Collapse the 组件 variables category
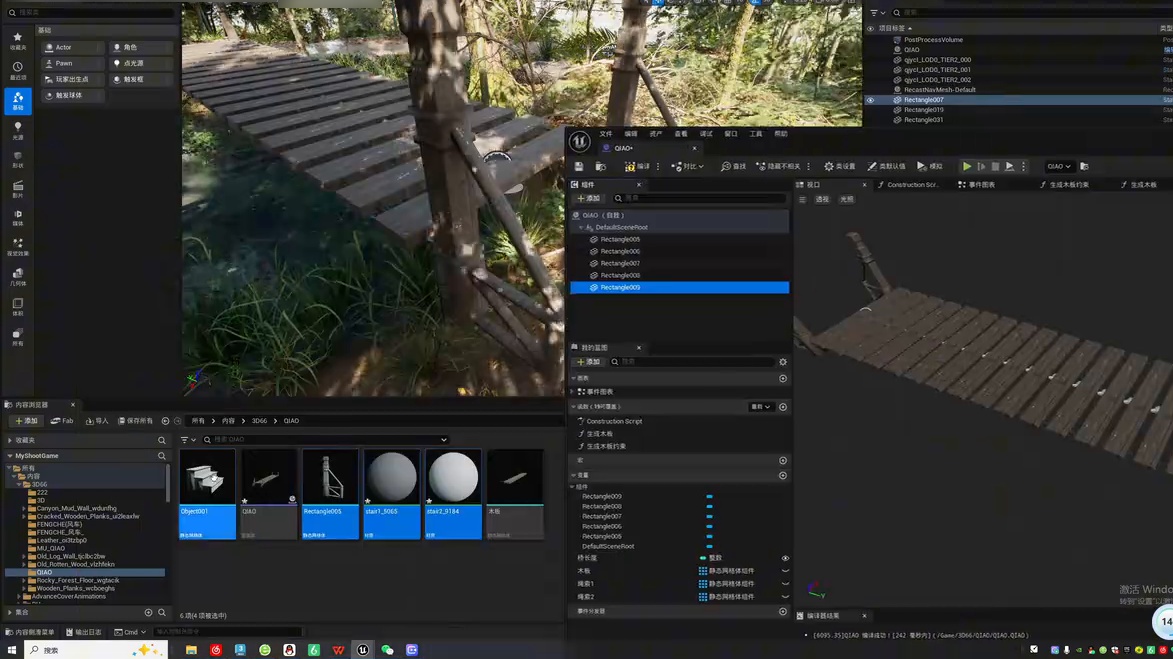The width and height of the screenshot is (1173, 659). (x=573, y=487)
